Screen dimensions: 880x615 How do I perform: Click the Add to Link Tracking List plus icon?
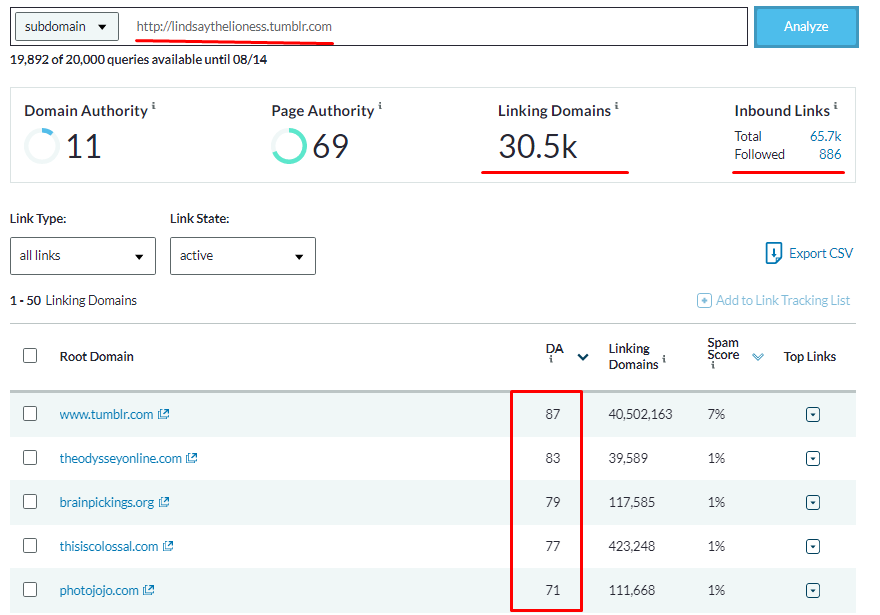704,301
